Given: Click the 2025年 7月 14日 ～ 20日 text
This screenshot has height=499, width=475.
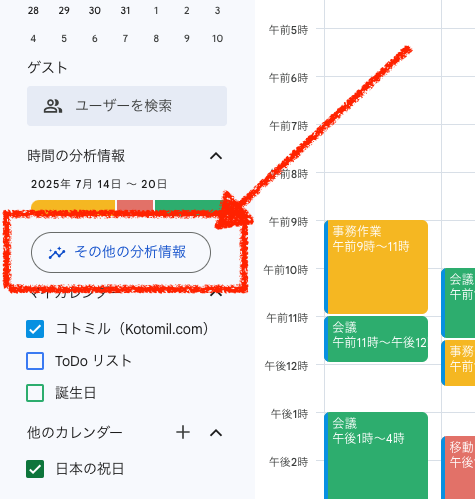Looking at the screenshot, I should 99,184.
